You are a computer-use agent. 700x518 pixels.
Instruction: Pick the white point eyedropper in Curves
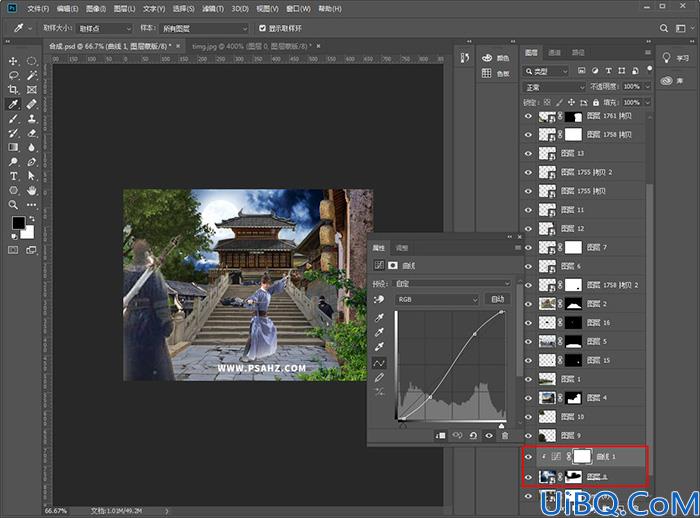click(x=379, y=347)
